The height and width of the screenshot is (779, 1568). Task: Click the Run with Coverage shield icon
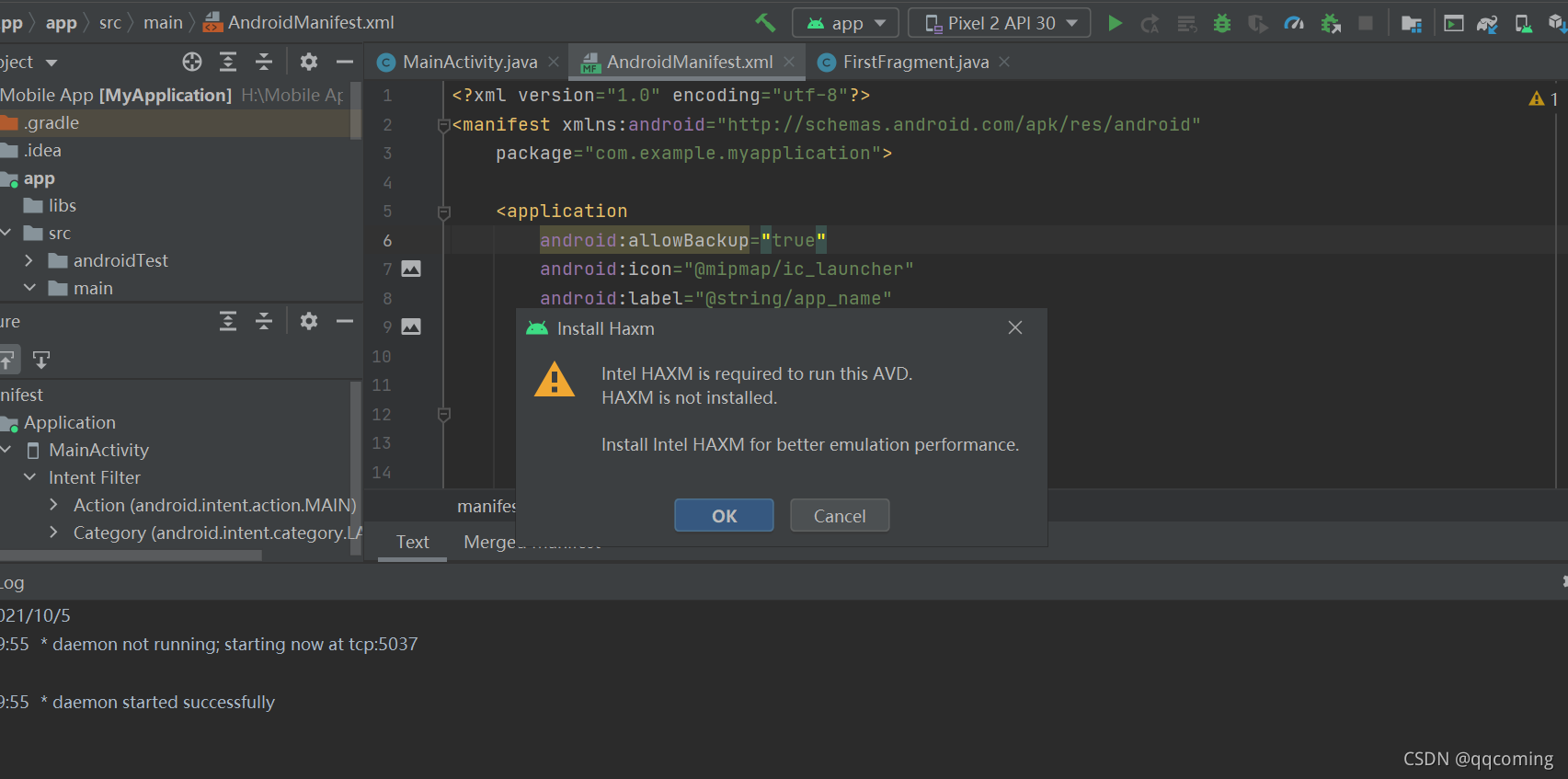[1258, 23]
